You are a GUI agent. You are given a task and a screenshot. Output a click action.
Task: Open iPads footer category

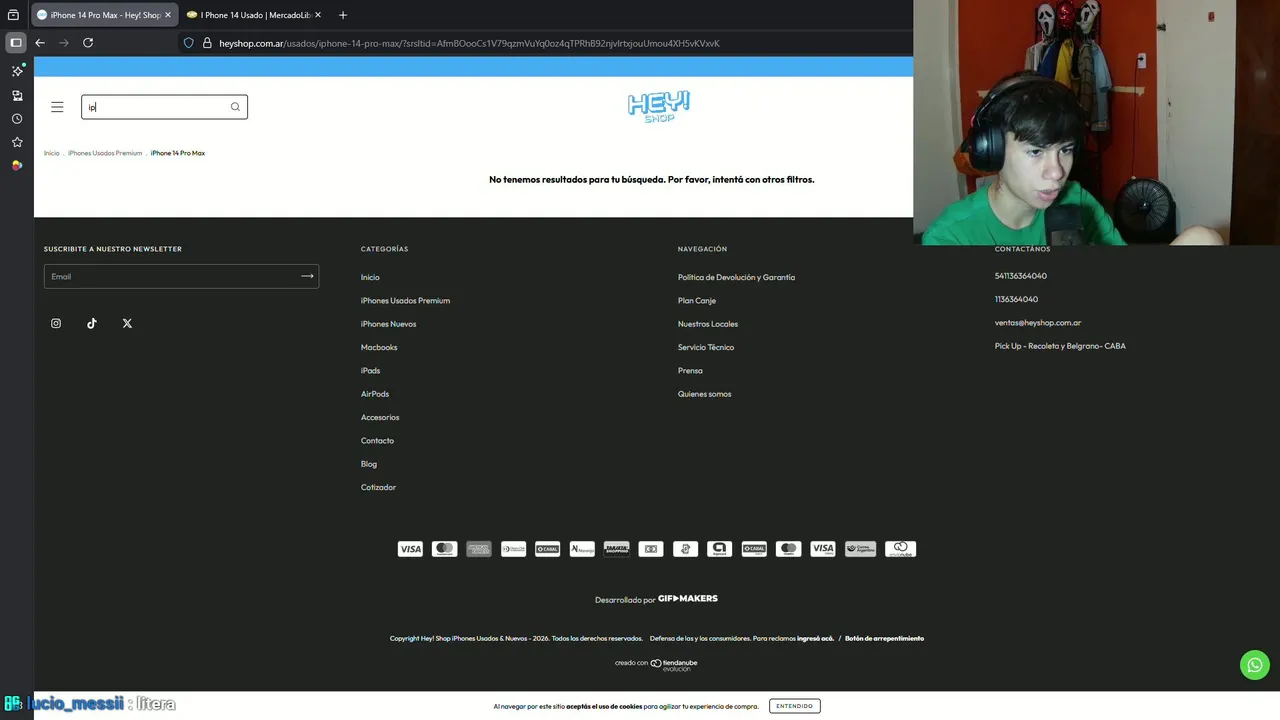(370, 370)
